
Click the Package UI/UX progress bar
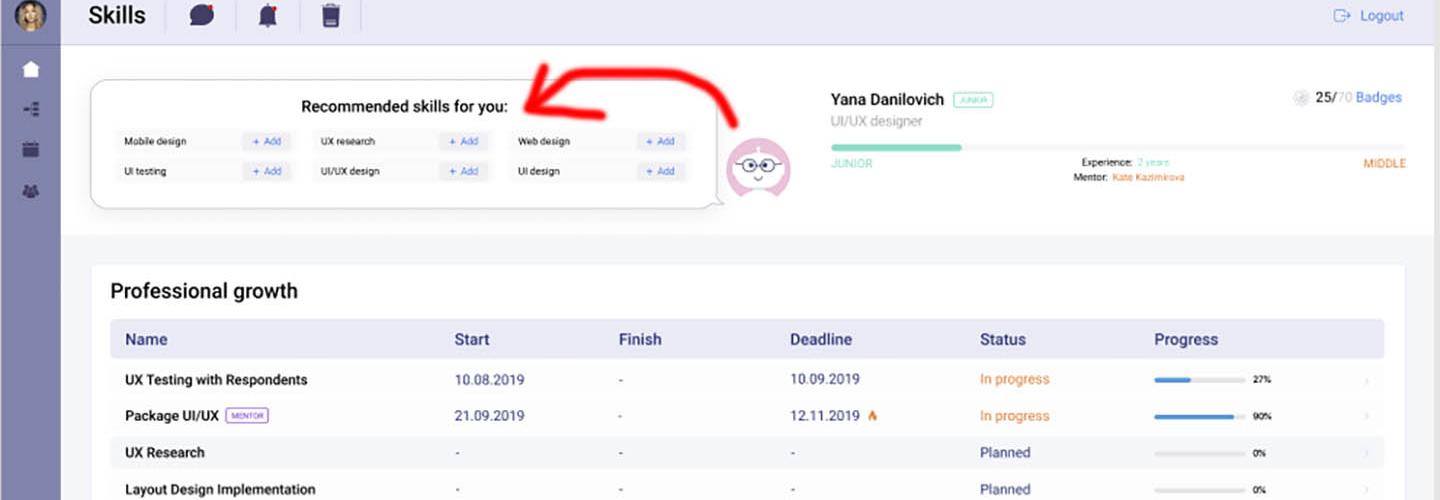click(1199, 417)
